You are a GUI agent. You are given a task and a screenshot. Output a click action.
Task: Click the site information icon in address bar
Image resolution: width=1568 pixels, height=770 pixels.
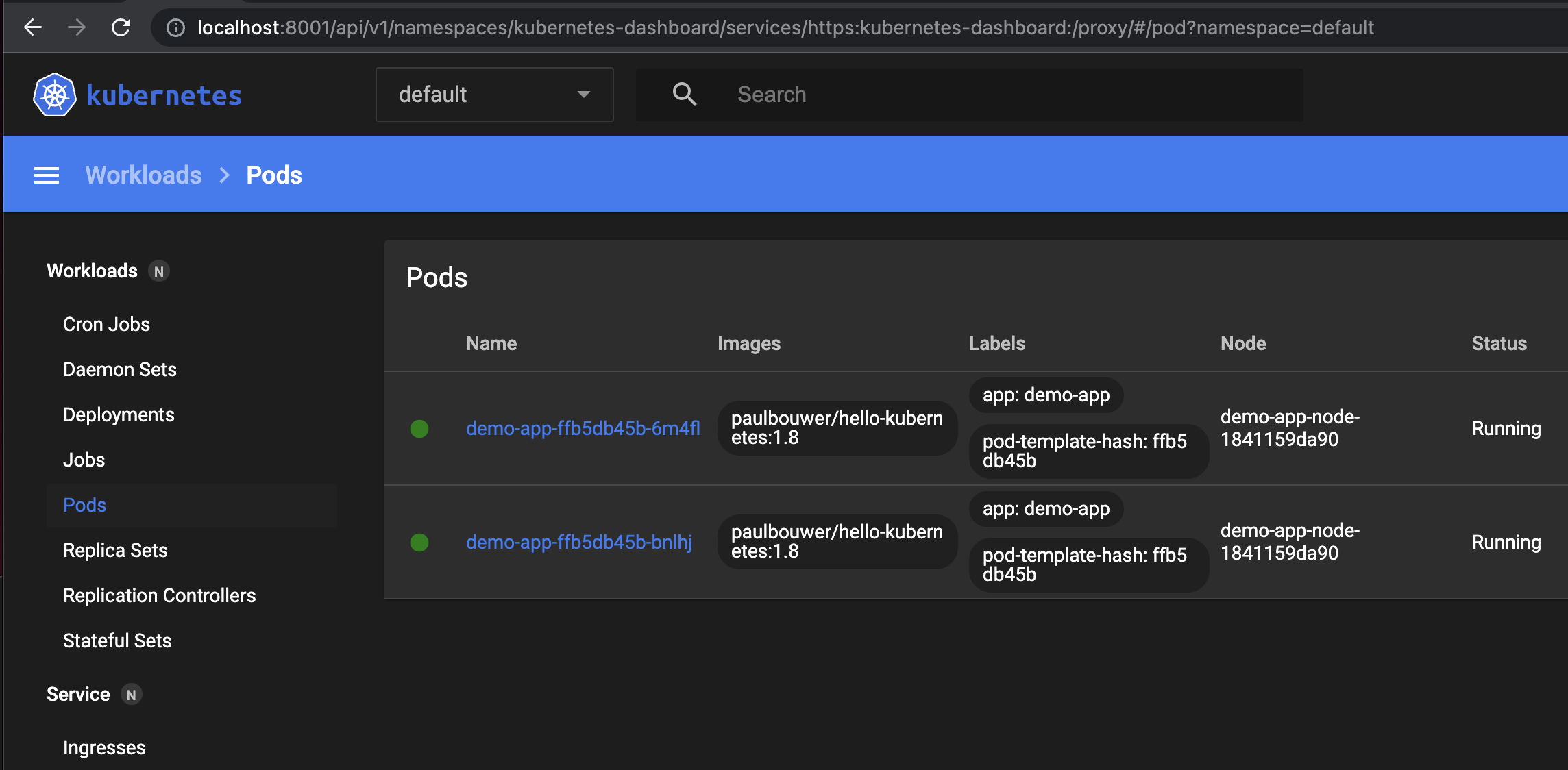coord(175,27)
